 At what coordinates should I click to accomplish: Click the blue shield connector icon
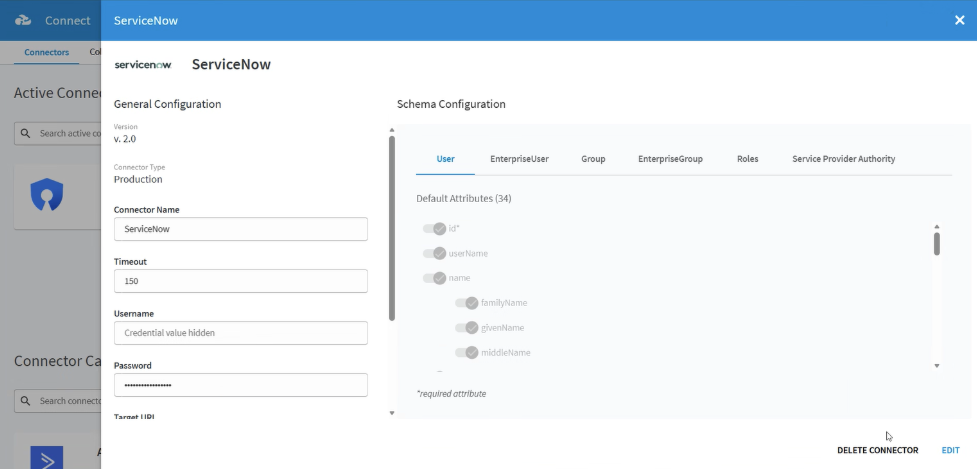pyautogui.click(x=47, y=195)
